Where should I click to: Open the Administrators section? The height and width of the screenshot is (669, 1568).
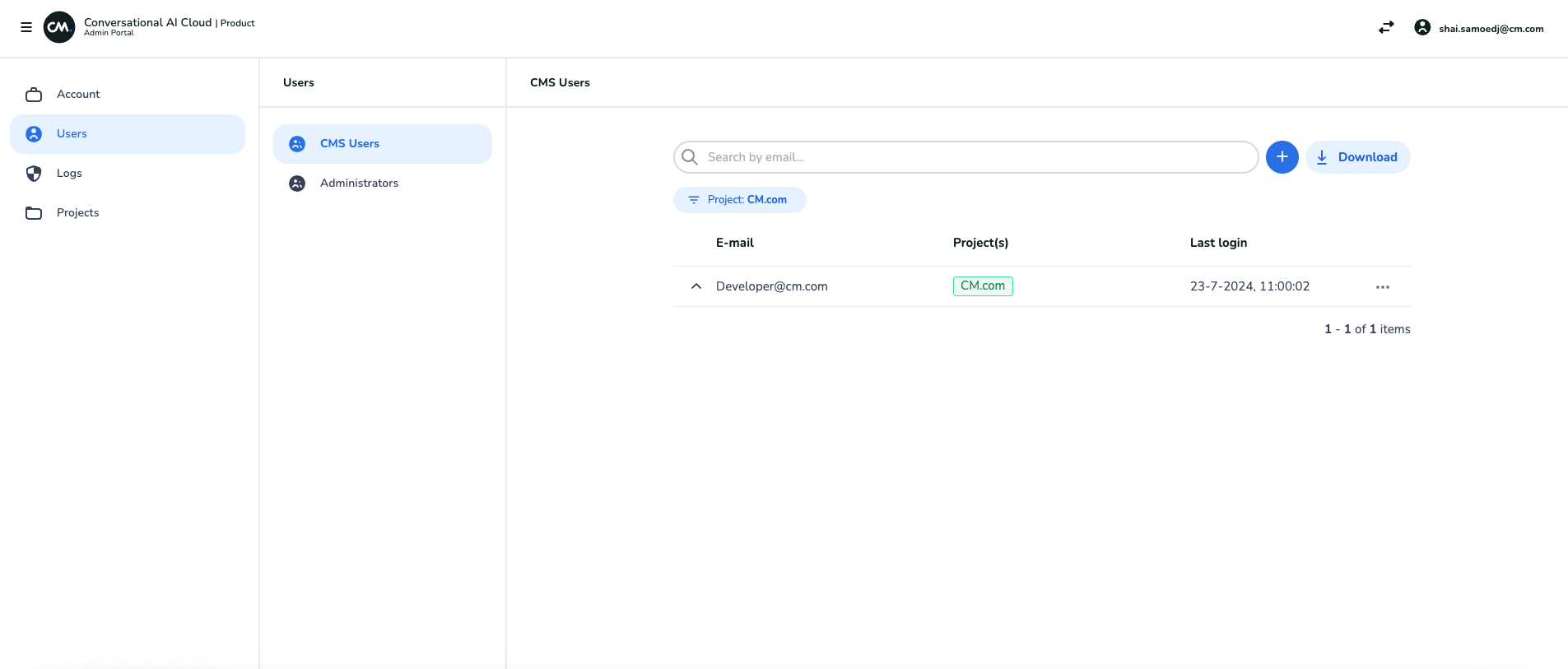tap(359, 184)
